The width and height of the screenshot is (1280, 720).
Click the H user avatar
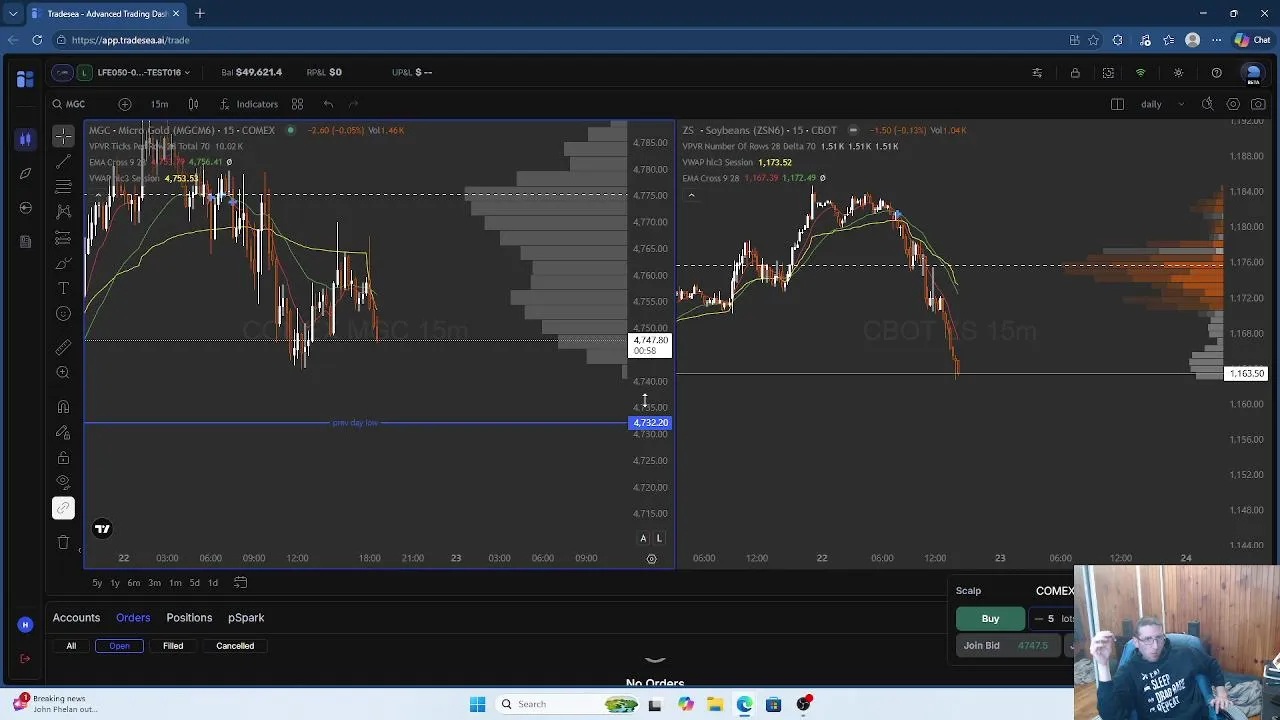tap(25, 625)
